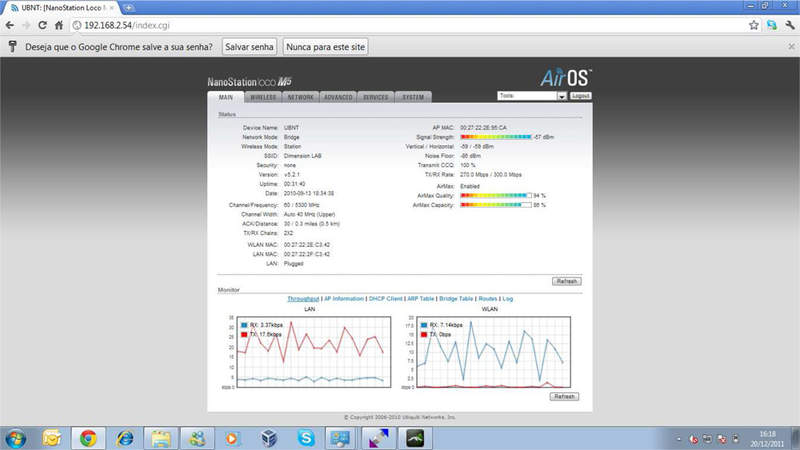Open the SERVICES tab
The height and width of the screenshot is (450, 800).
click(x=376, y=97)
